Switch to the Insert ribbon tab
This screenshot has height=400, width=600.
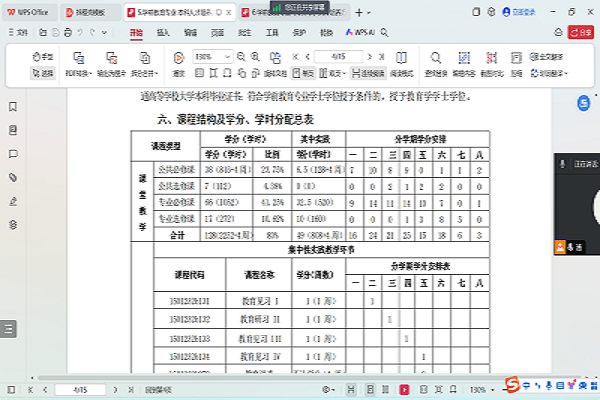coord(163,33)
